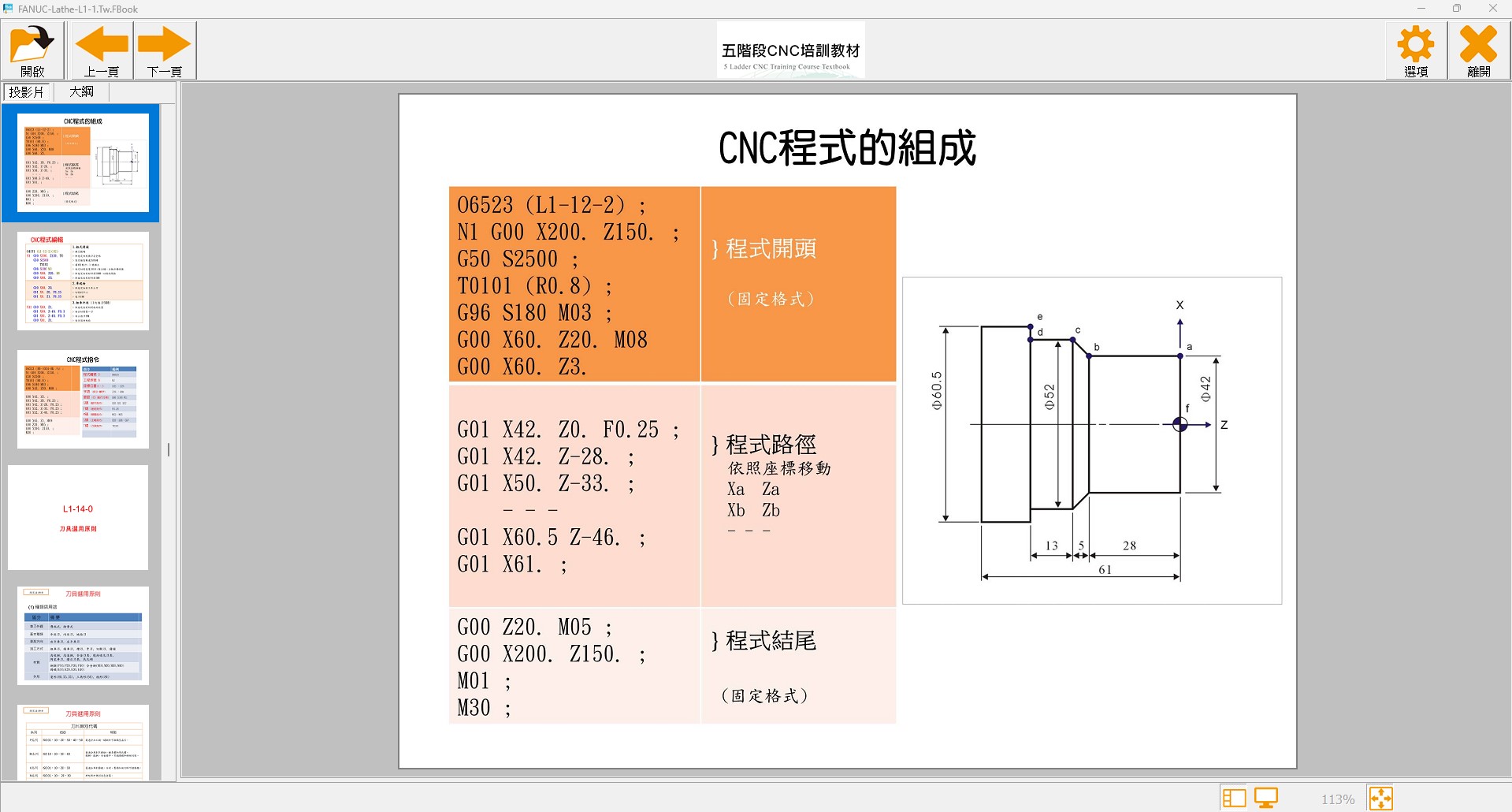Open a file with the 開啟 folder icon
Viewport: 1512px width, 812px height.
coord(32,50)
